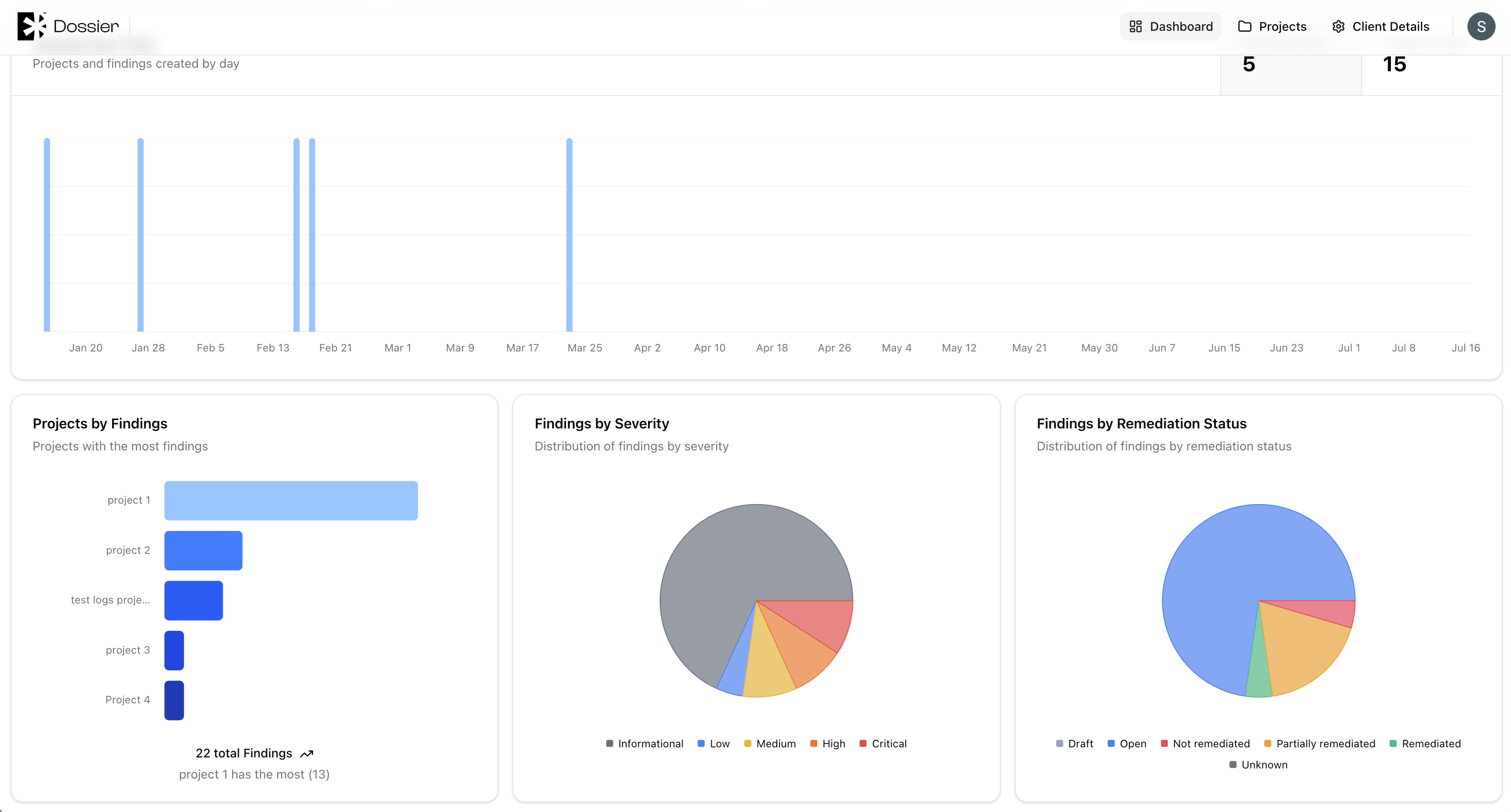Click the trending arrow icon beside total Findings
The image size is (1511, 812).
tap(306, 754)
